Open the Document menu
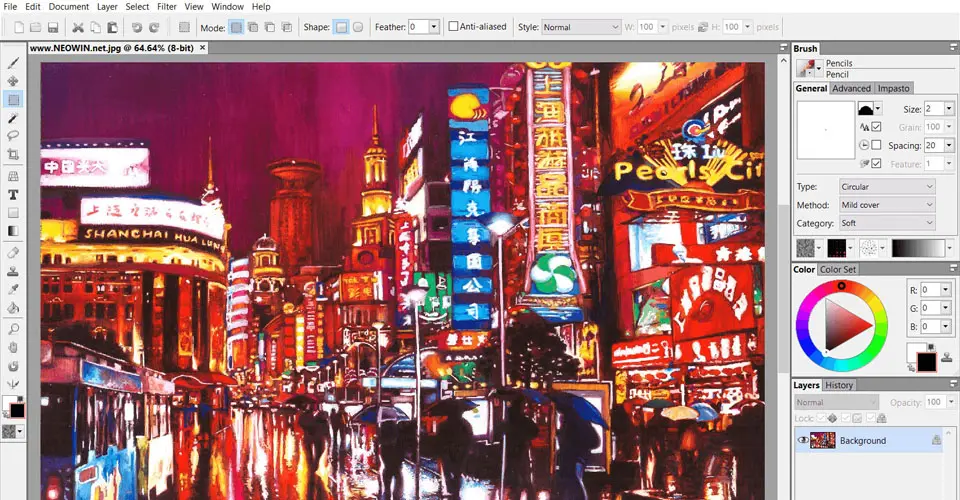The height and width of the screenshot is (500, 960). coord(69,7)
